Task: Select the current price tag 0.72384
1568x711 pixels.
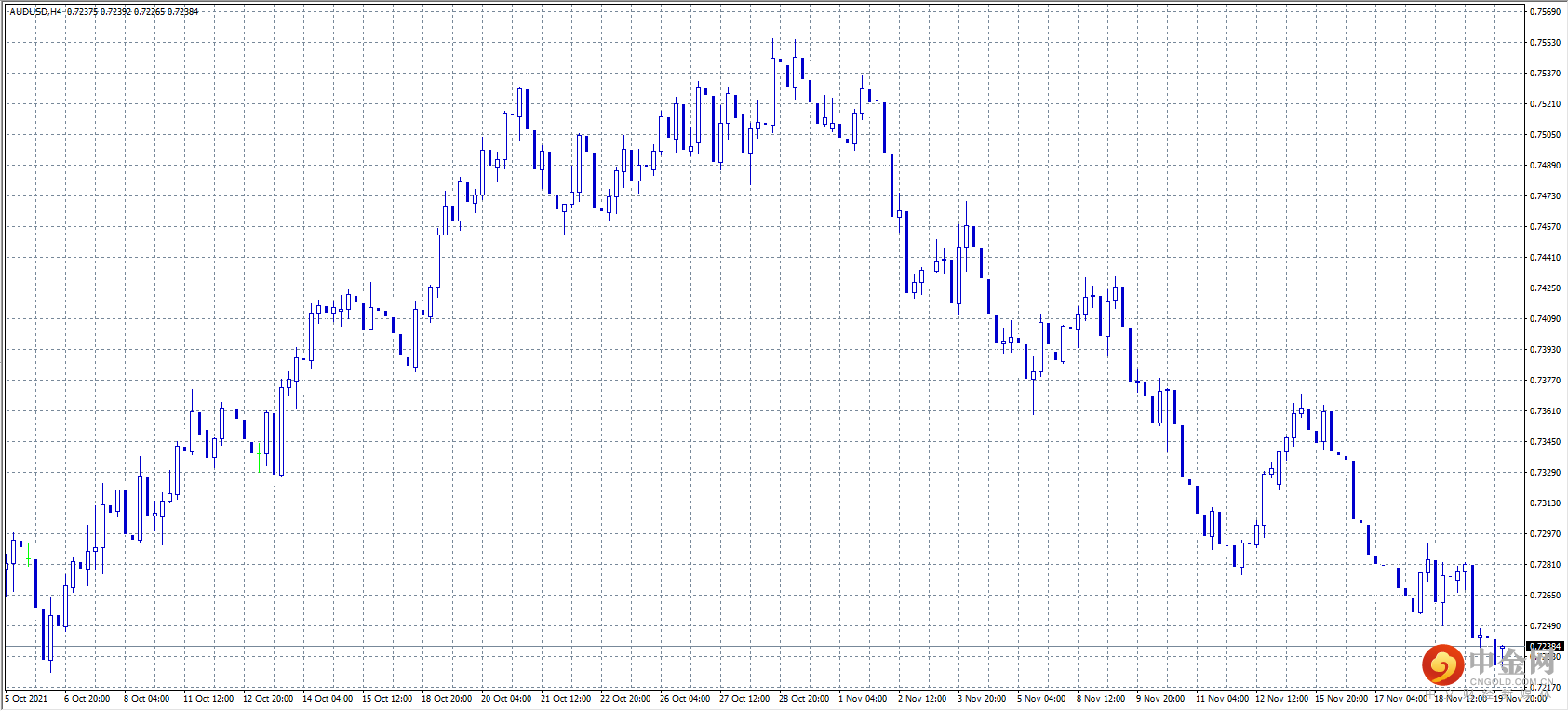Action: click(x=1546, y=646)
